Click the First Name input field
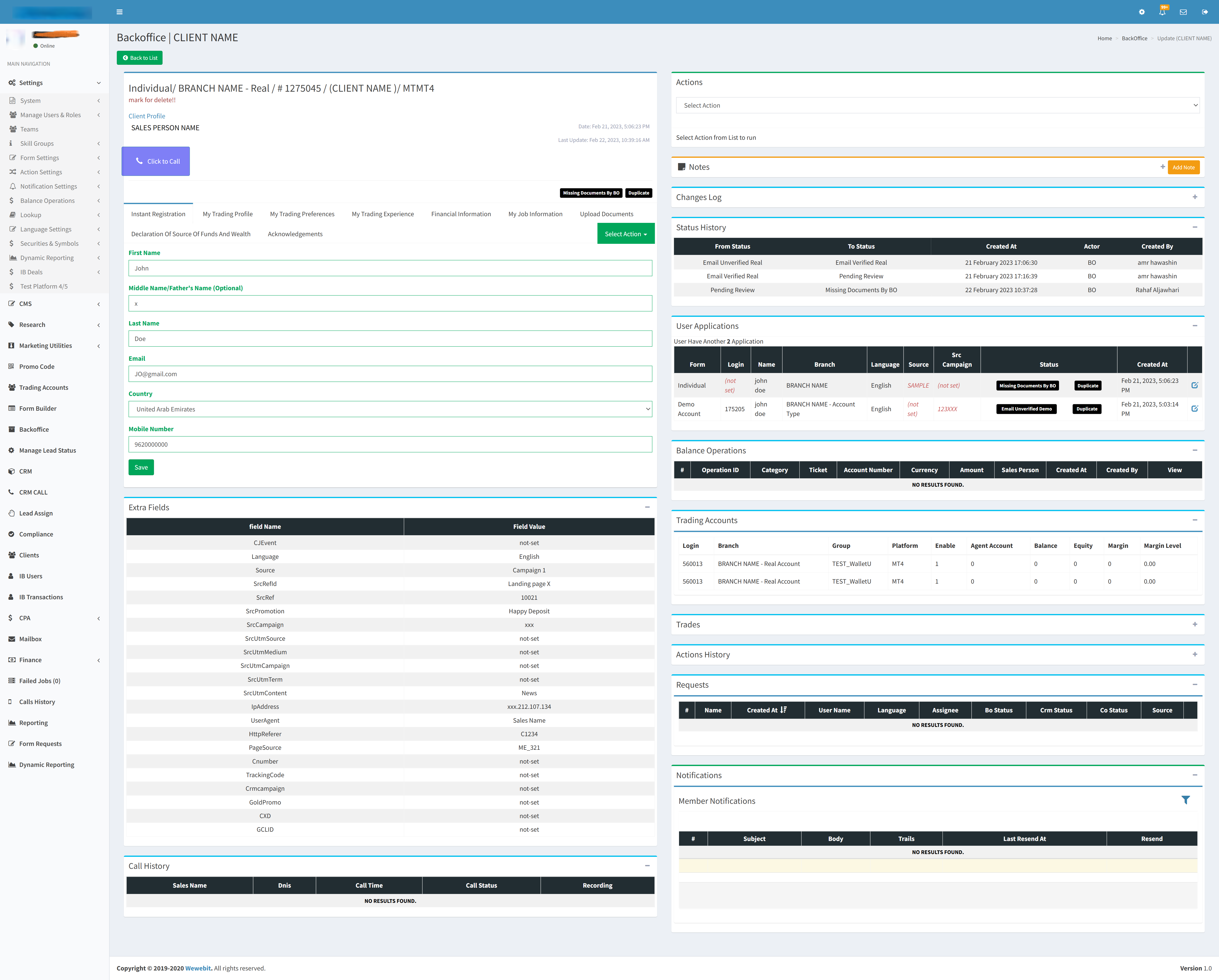This screenshot has height=980, width=1219. [x=390, y=268]
